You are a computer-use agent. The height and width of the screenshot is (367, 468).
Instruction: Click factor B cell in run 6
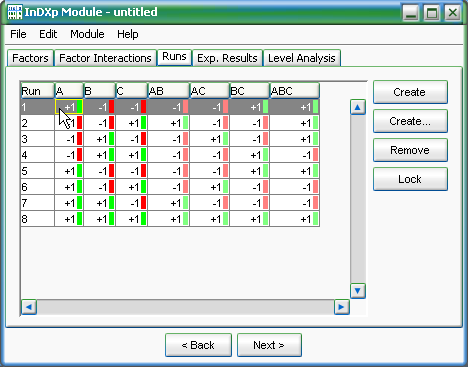99,187
